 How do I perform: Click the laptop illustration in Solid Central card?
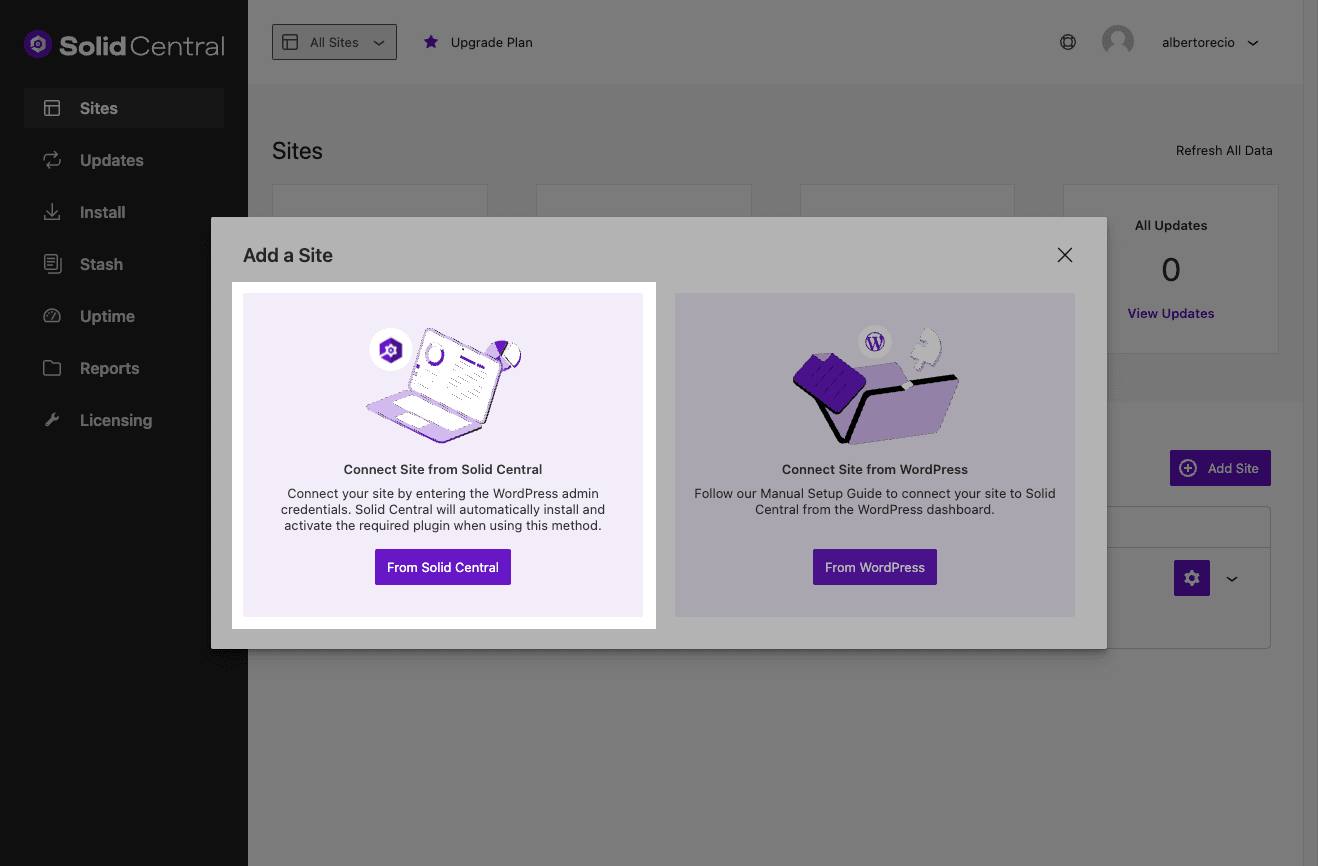444,385
